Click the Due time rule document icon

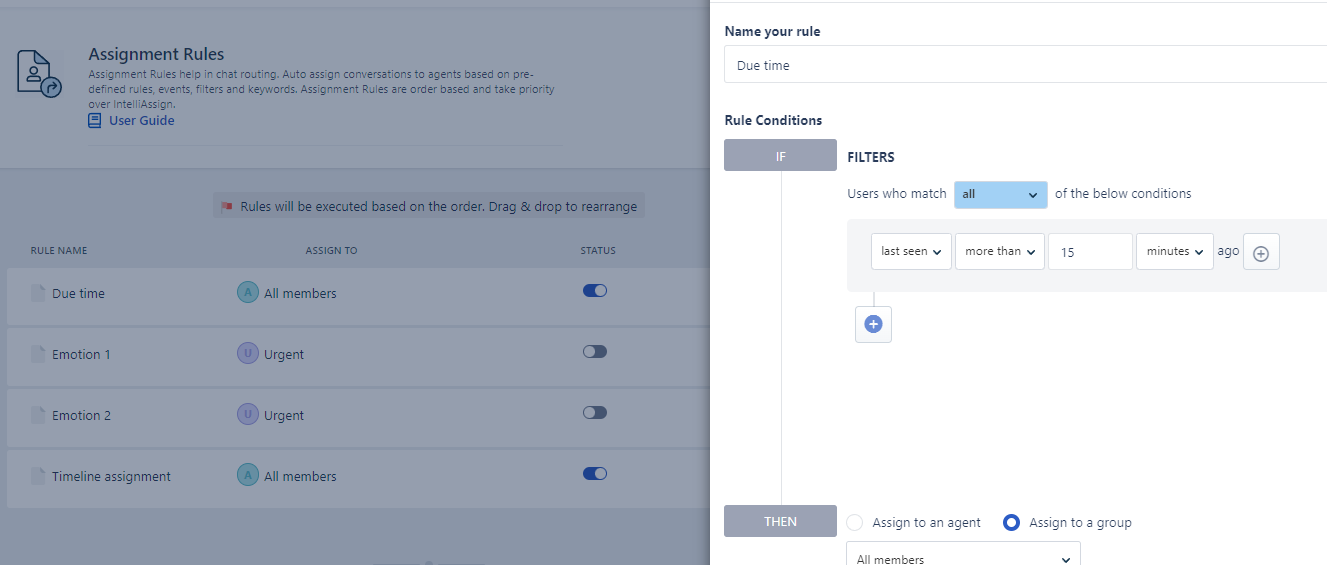[x=38, y=293]
